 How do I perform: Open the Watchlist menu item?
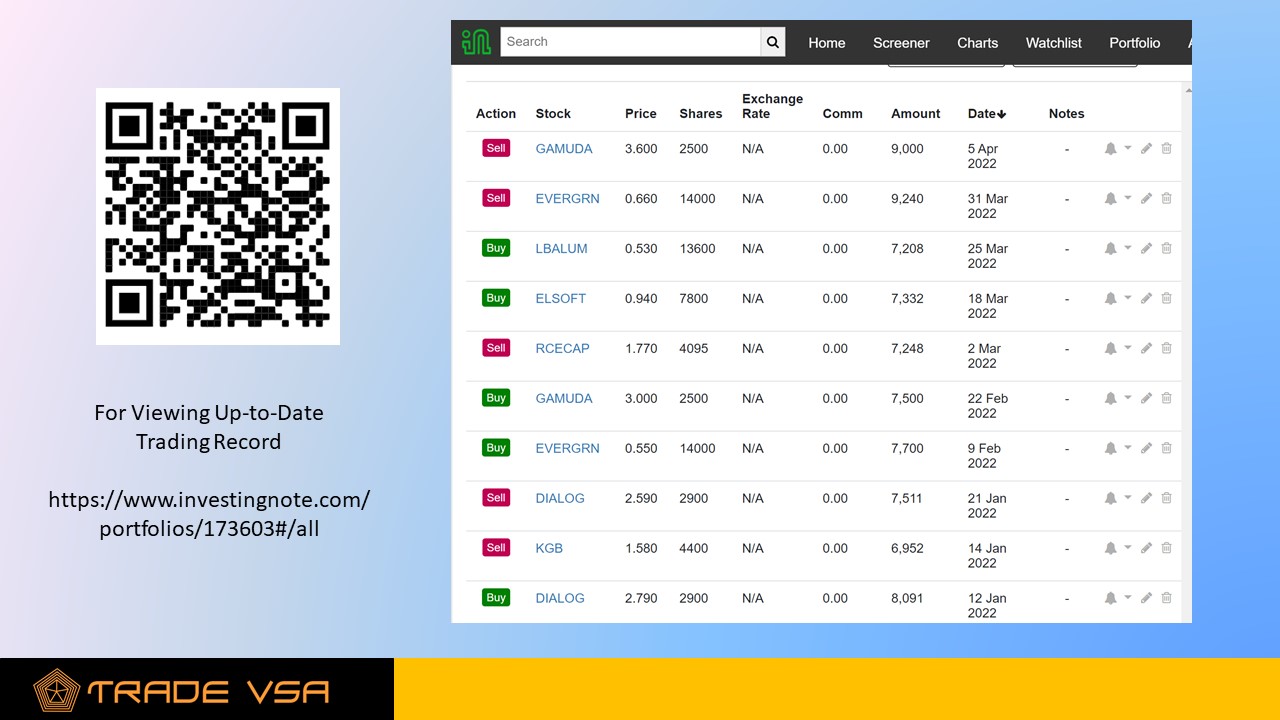tap(1054, 43)
